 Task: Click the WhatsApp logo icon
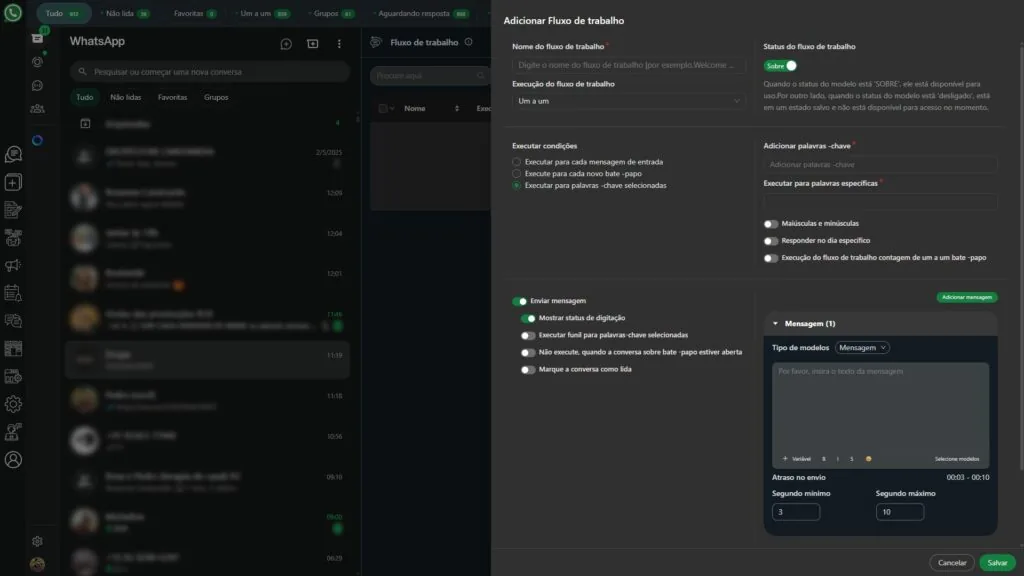pos(12,12)
